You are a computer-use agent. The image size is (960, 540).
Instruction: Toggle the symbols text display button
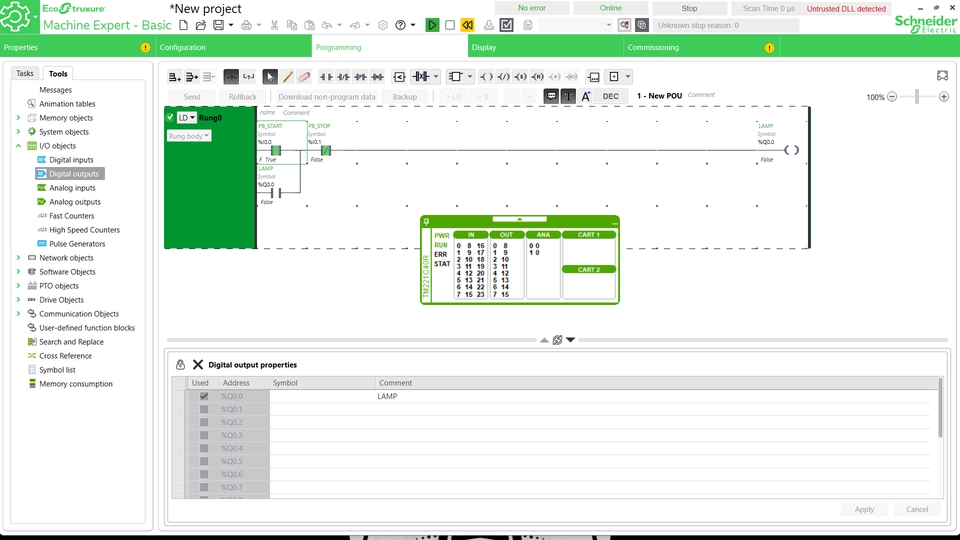tap(568, 96)
